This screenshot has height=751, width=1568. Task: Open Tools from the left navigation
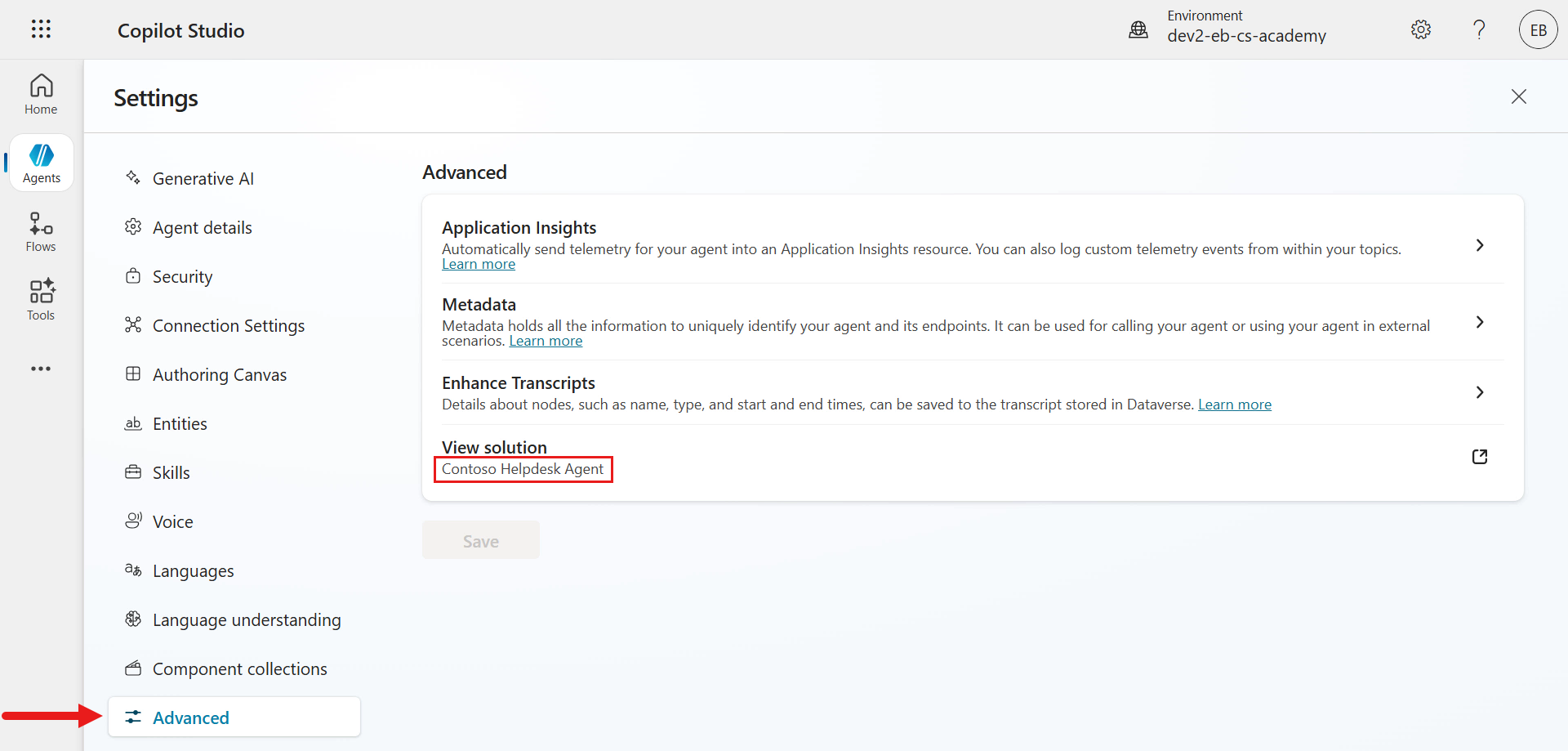click(x=40, y=299)
